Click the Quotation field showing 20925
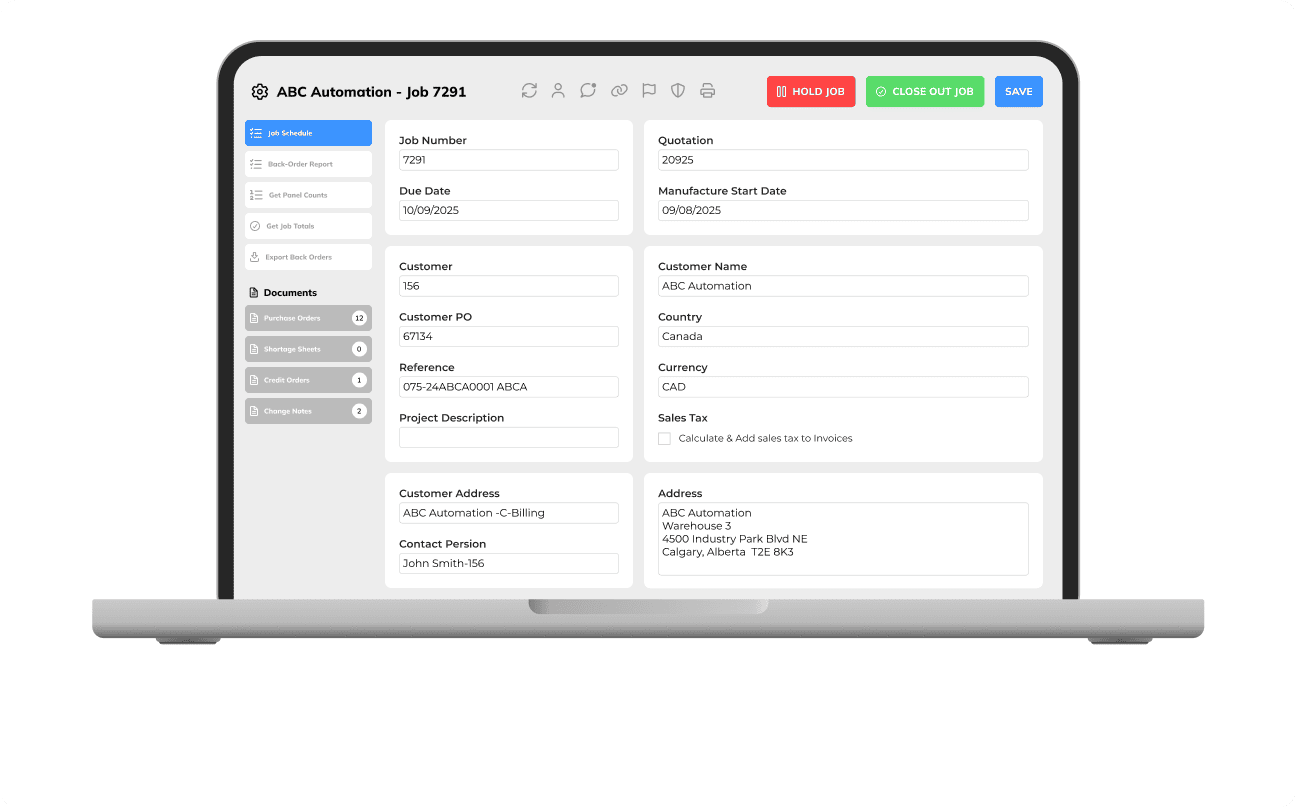Viewport: 1296px width, 808px height. [843, 160]
